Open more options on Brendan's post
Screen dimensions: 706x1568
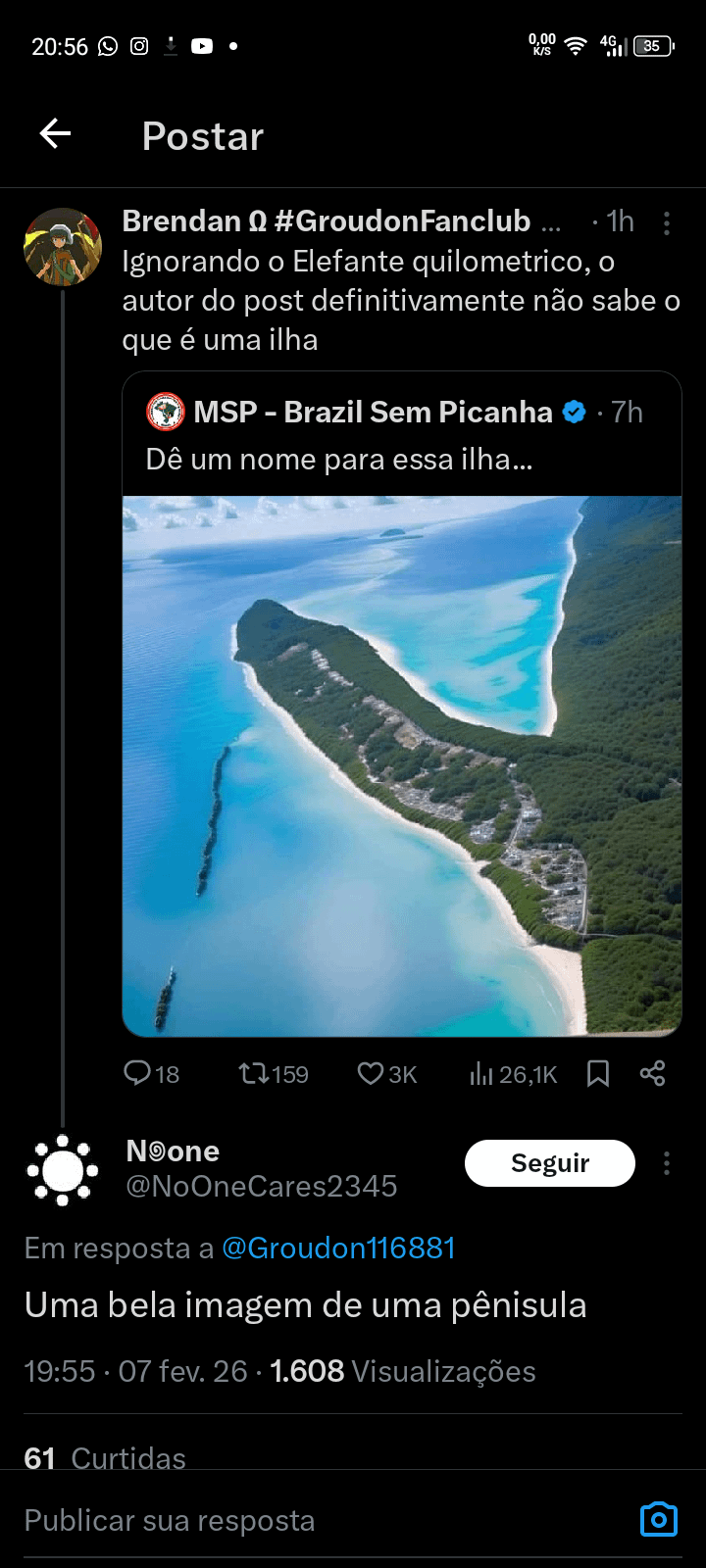tap(667, 223)
